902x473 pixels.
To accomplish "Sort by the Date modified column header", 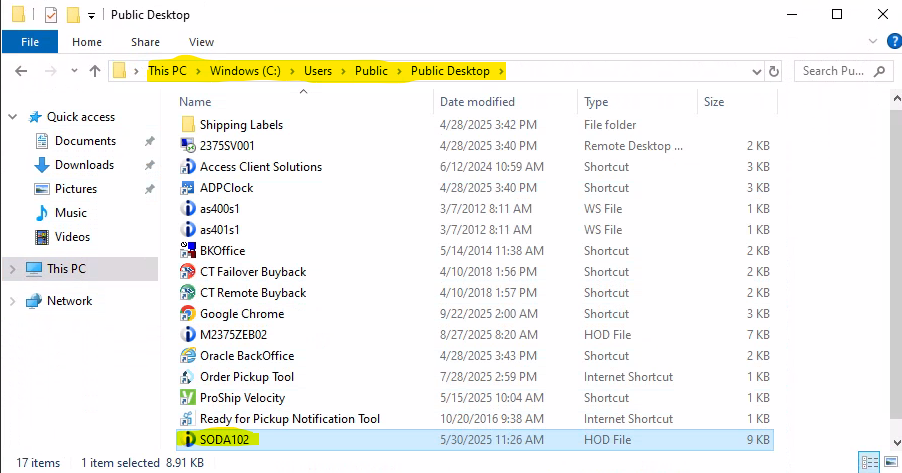I will (x=477, y=102).
